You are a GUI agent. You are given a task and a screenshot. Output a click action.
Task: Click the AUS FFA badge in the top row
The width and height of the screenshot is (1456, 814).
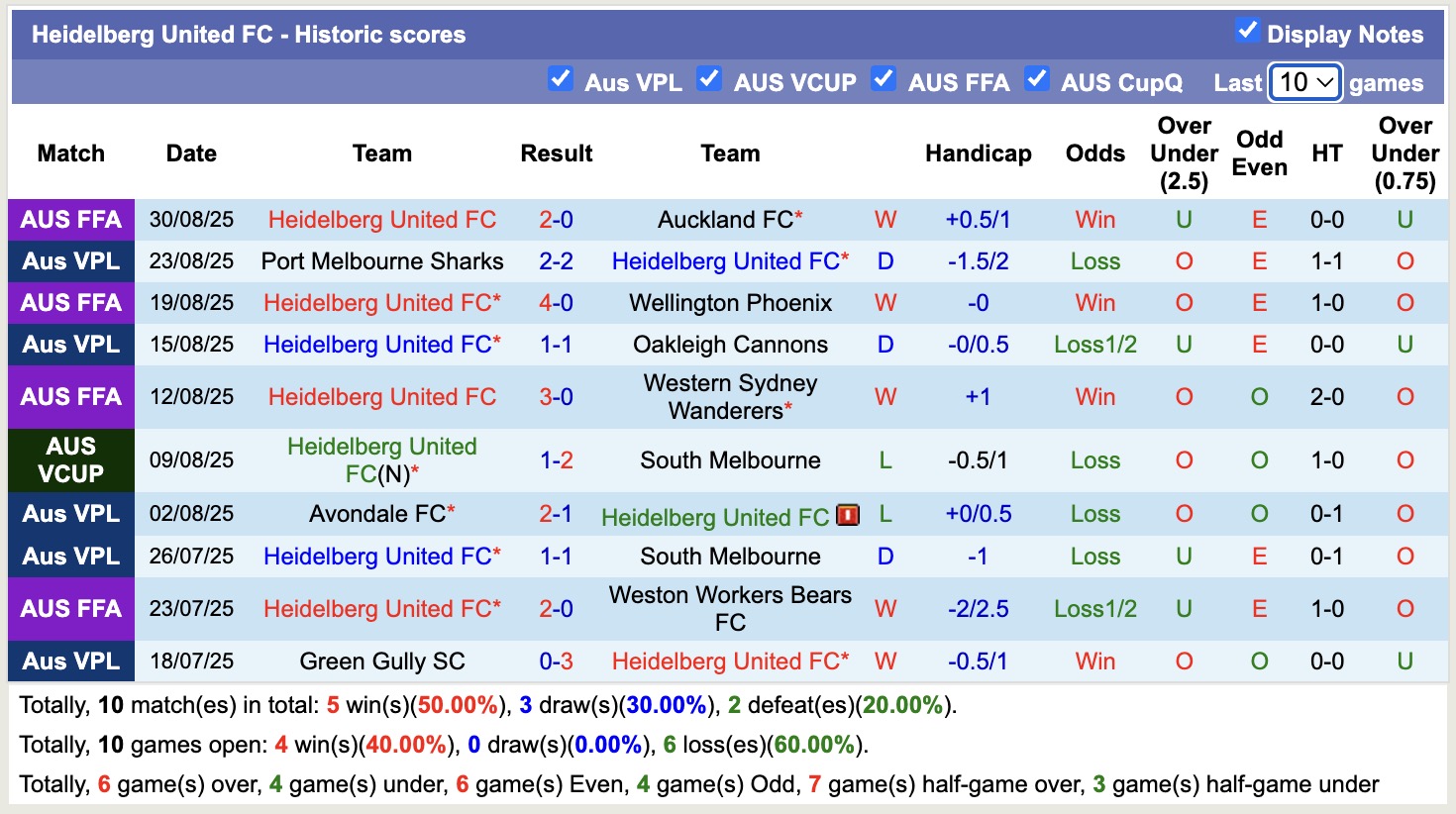70,219
